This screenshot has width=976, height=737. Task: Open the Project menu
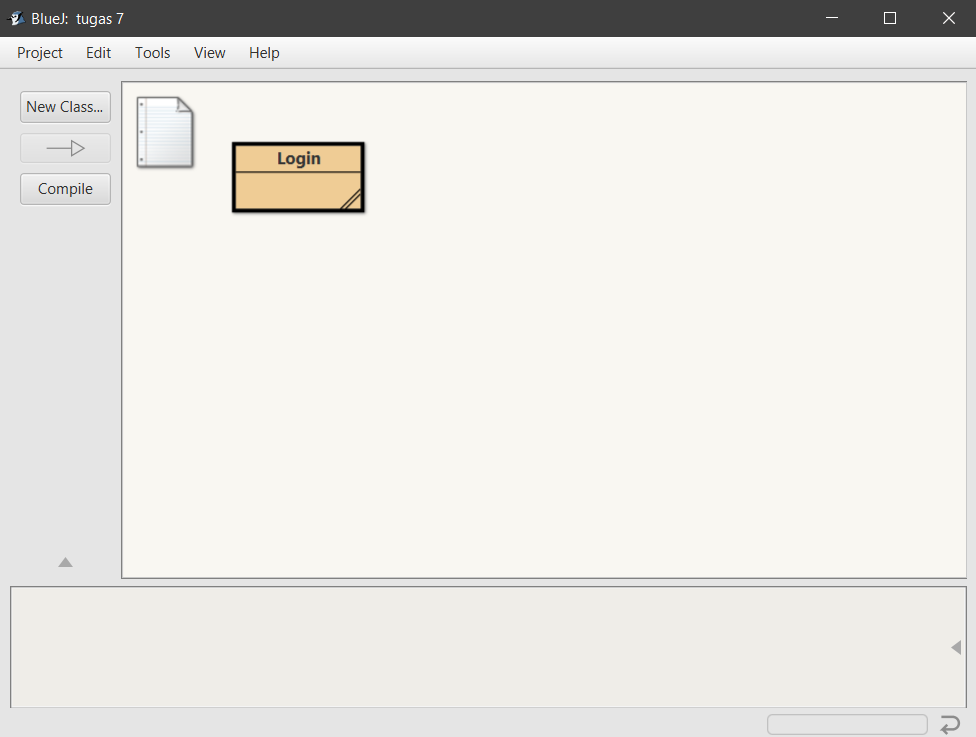[x=40, y=53]
